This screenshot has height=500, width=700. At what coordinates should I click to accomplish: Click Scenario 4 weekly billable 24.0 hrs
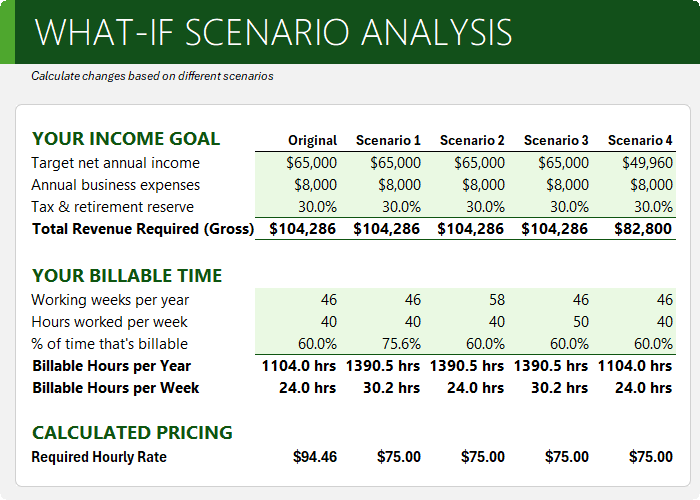(643, 388)
